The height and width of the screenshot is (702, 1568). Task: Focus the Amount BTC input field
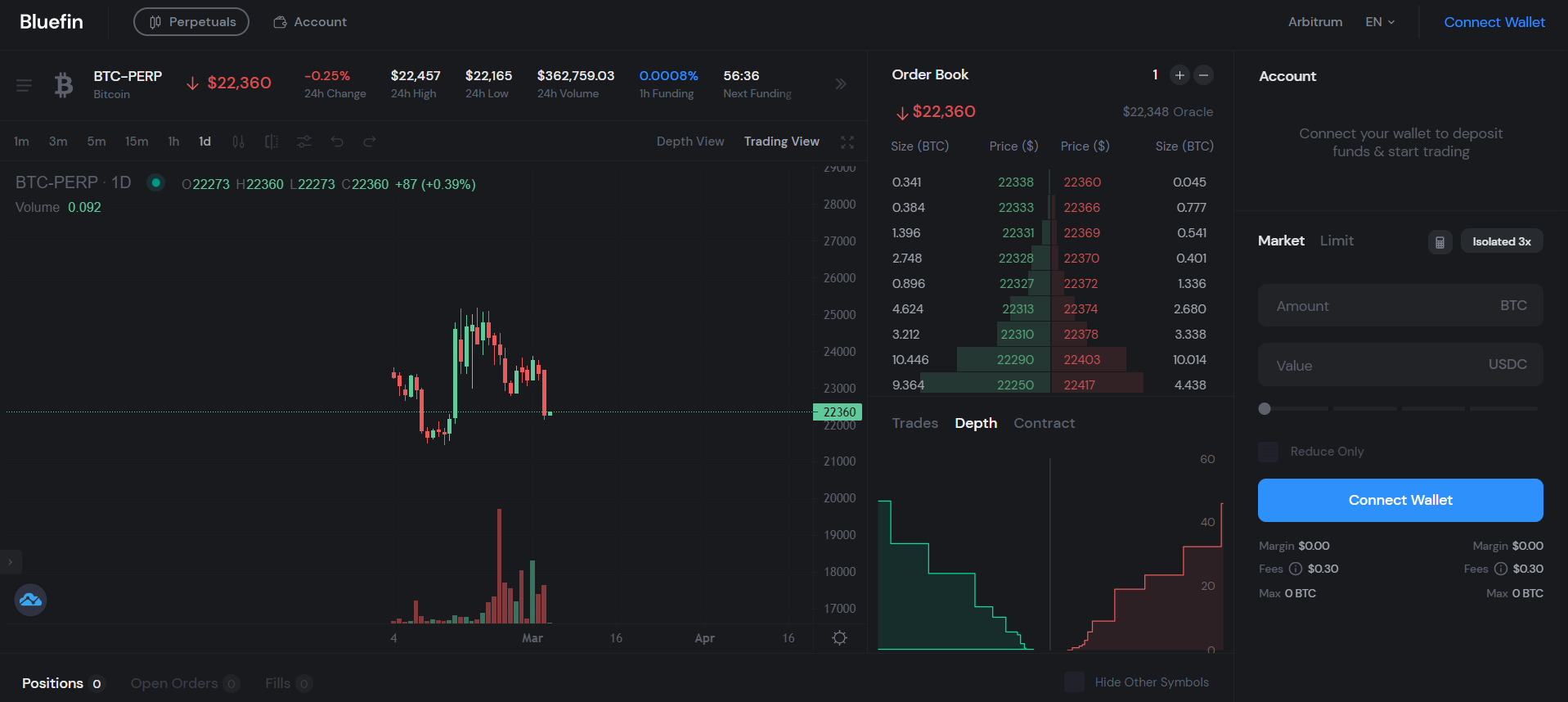click(x=1400, y=305)
